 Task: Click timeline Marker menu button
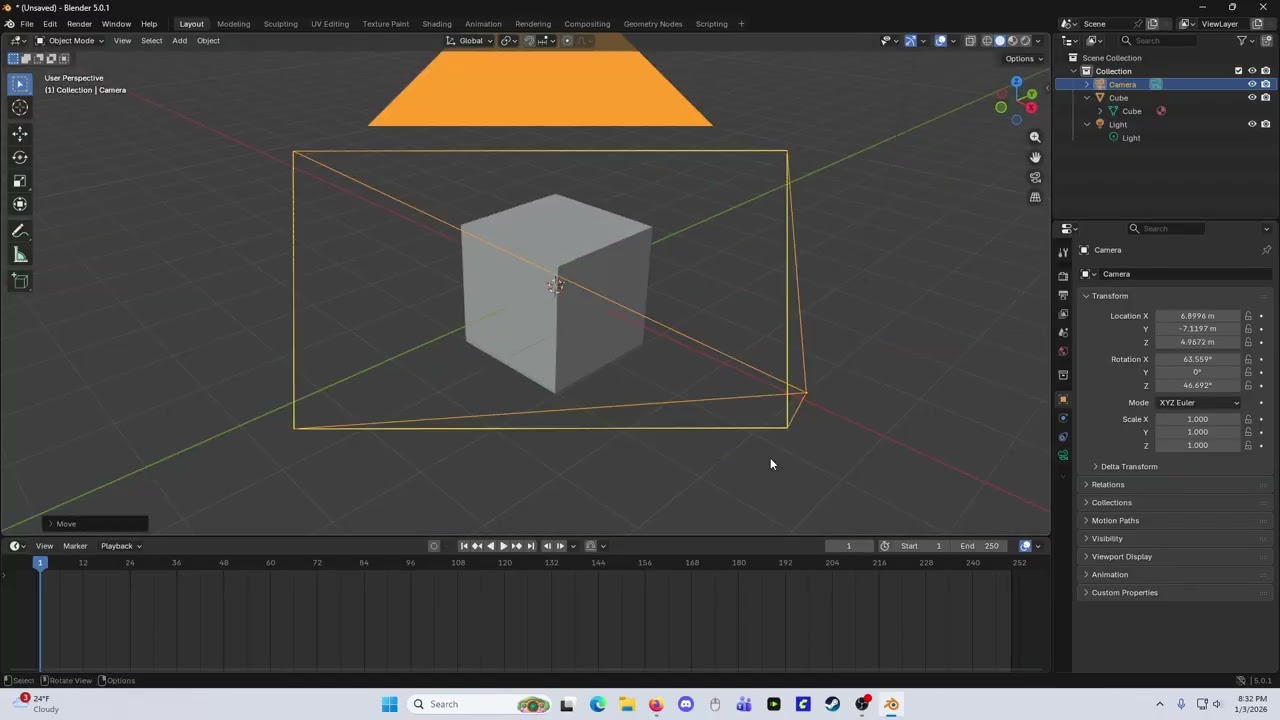click(75, 546)
